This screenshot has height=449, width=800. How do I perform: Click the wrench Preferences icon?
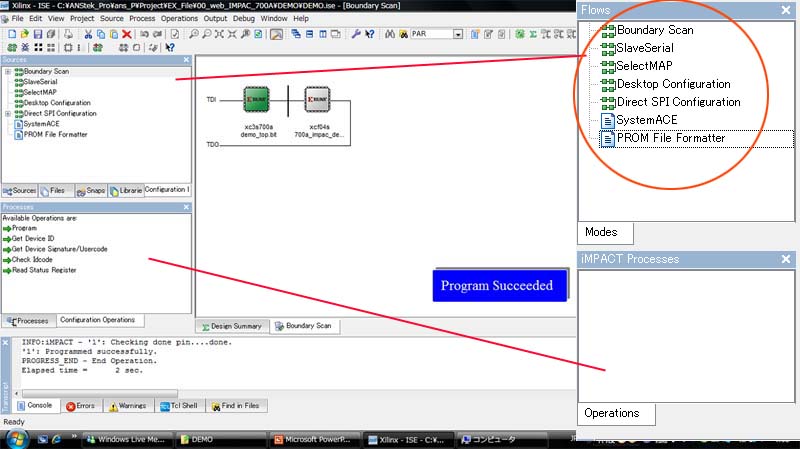point(356,34)
